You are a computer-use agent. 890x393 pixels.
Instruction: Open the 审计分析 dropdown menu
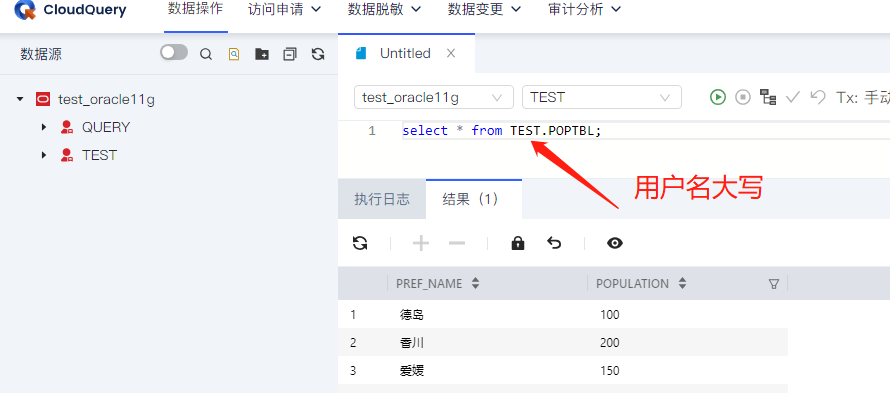point(585,10)
